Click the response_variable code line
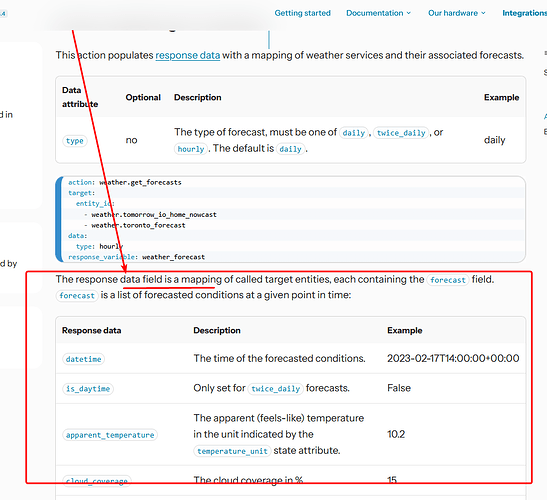Screen dimensions: 547x500 136,257
